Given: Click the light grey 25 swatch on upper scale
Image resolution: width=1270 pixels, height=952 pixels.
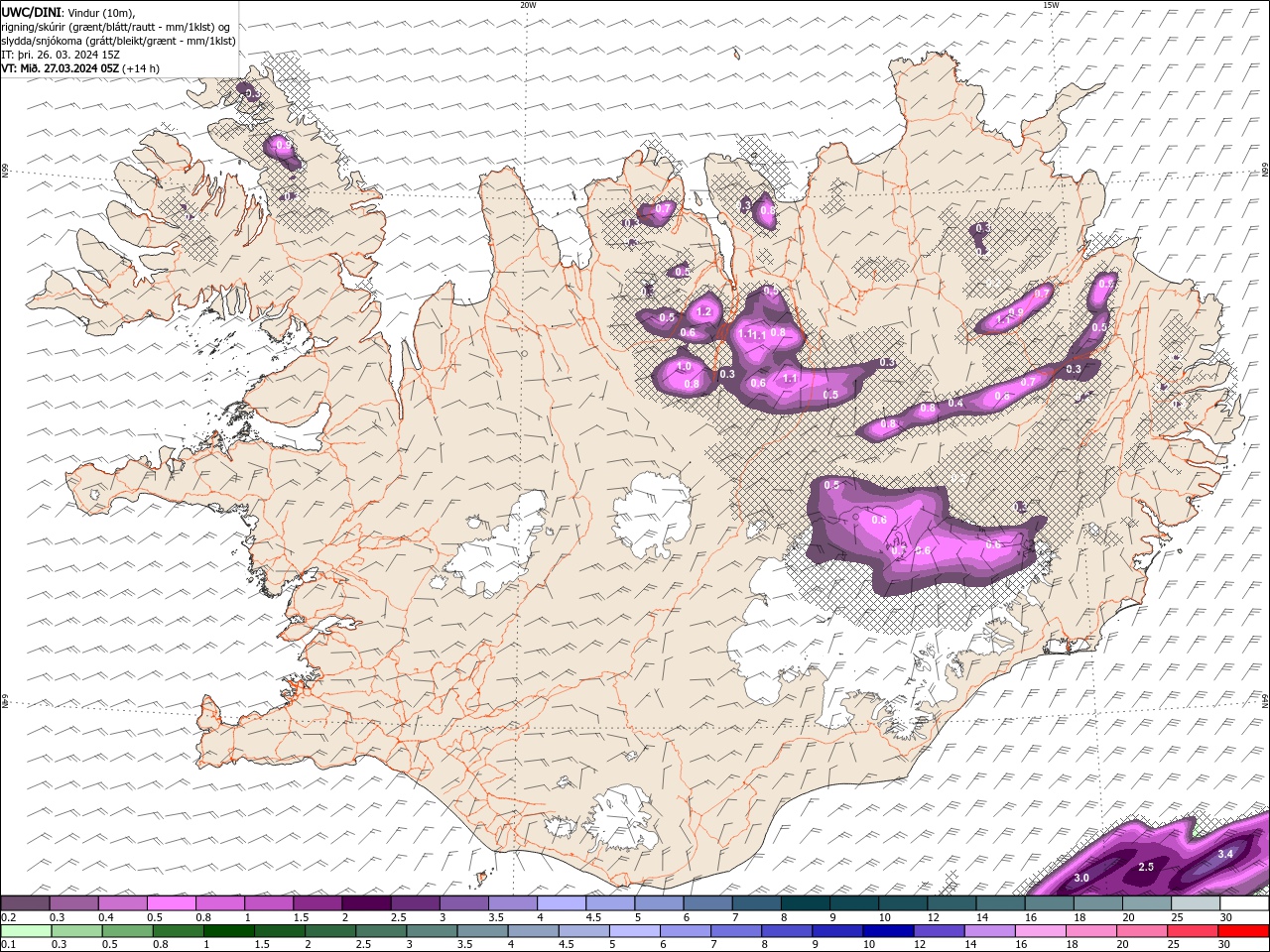Looking at the screenshot, I should pyautogui.click(x=1195, y=903).
